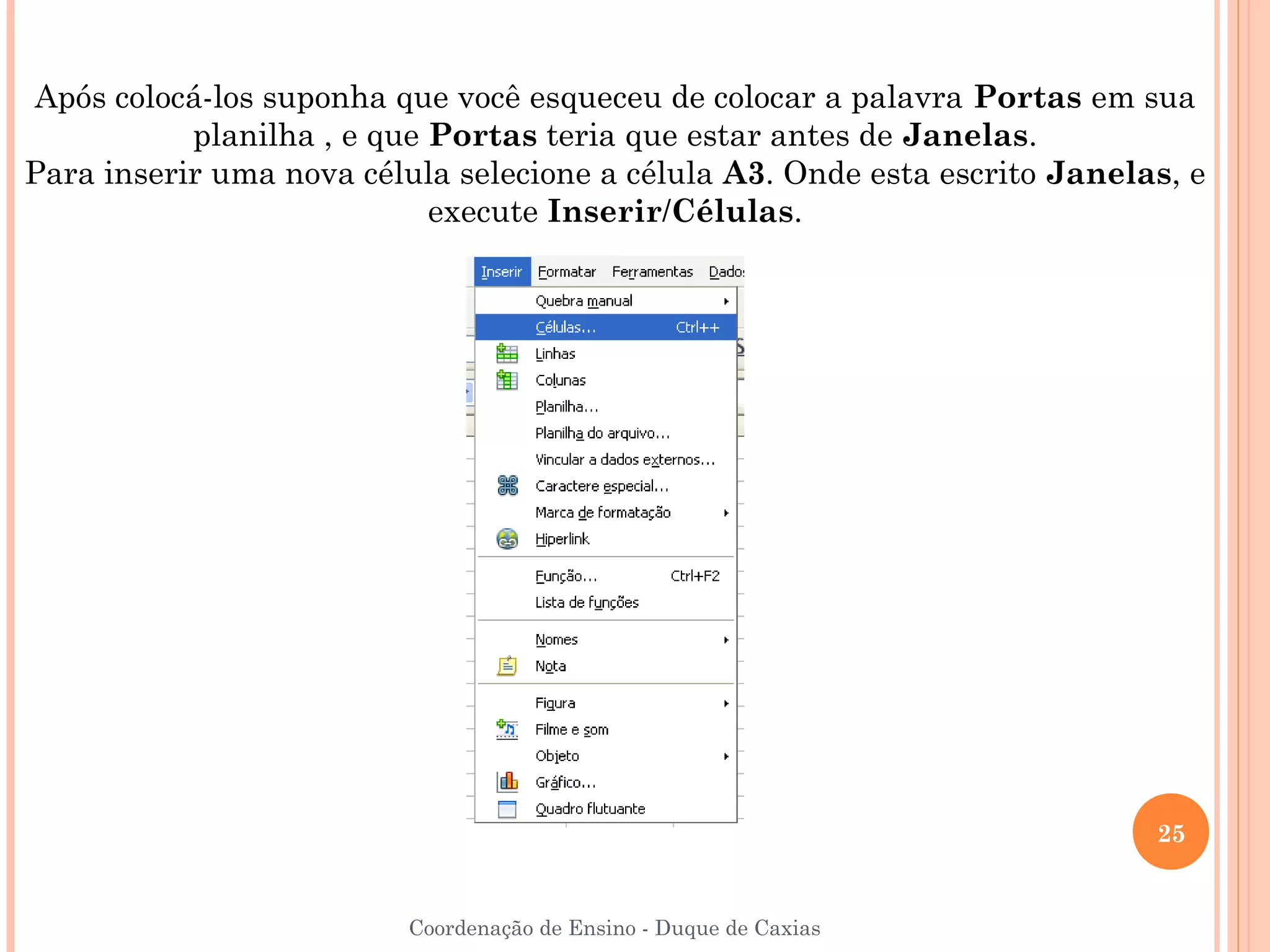The image size is (1270, 952).
Task: Choose Caractere especial... entry
Action: (606, 486)
